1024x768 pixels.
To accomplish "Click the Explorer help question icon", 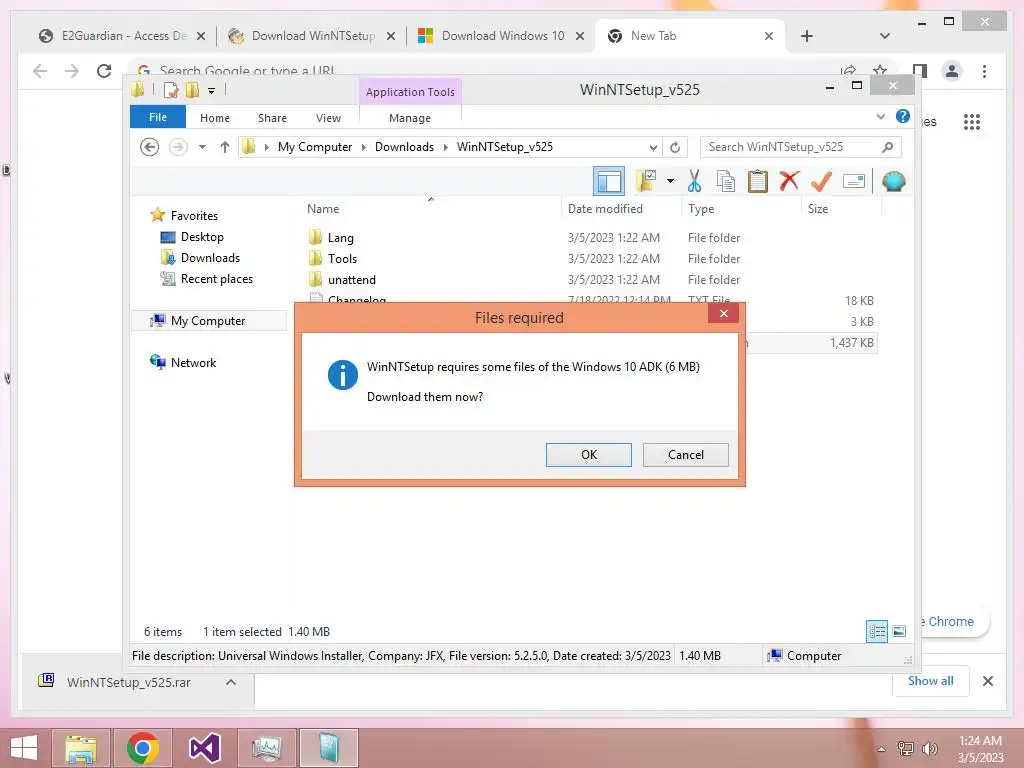I will (x=903, y=116).
